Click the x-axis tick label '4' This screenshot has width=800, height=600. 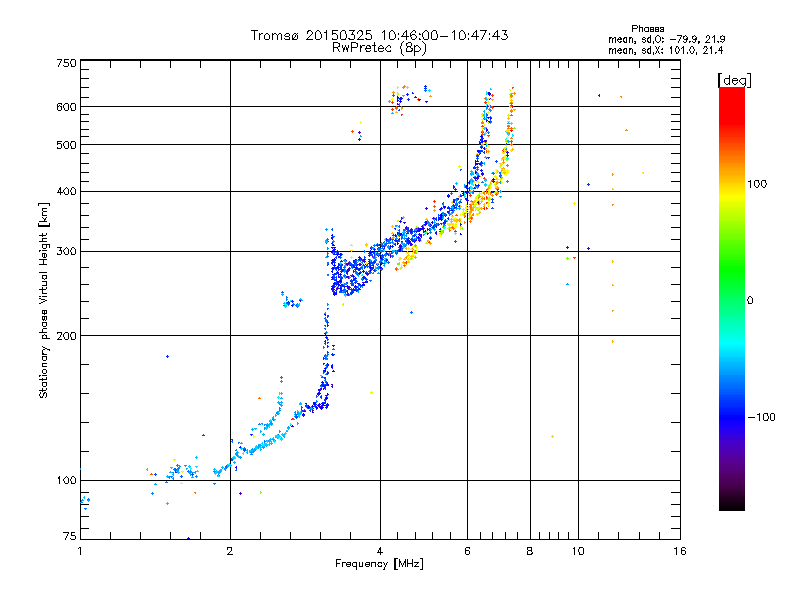380,552
